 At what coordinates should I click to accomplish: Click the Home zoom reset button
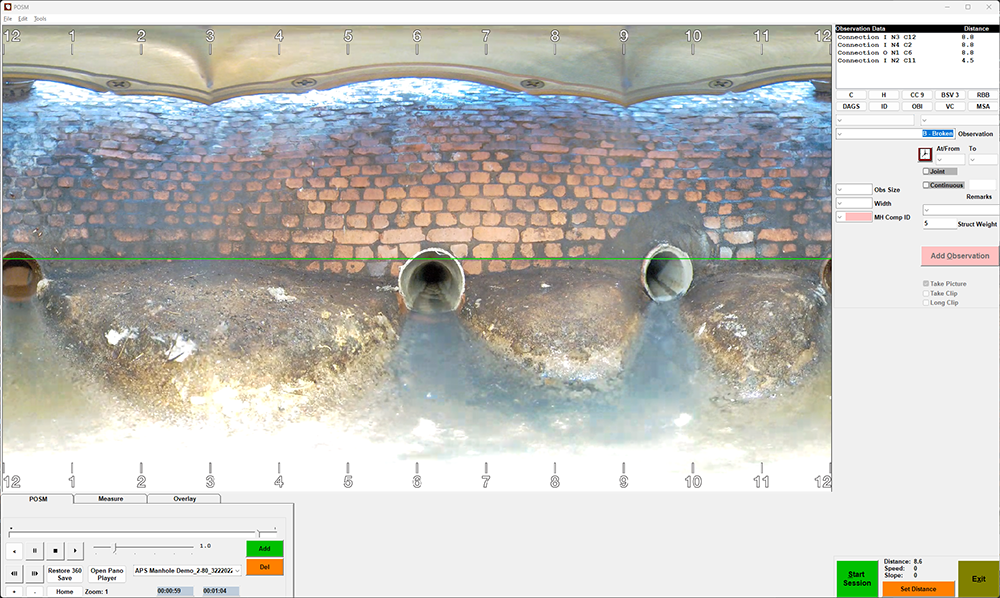[x=64, y=592]
